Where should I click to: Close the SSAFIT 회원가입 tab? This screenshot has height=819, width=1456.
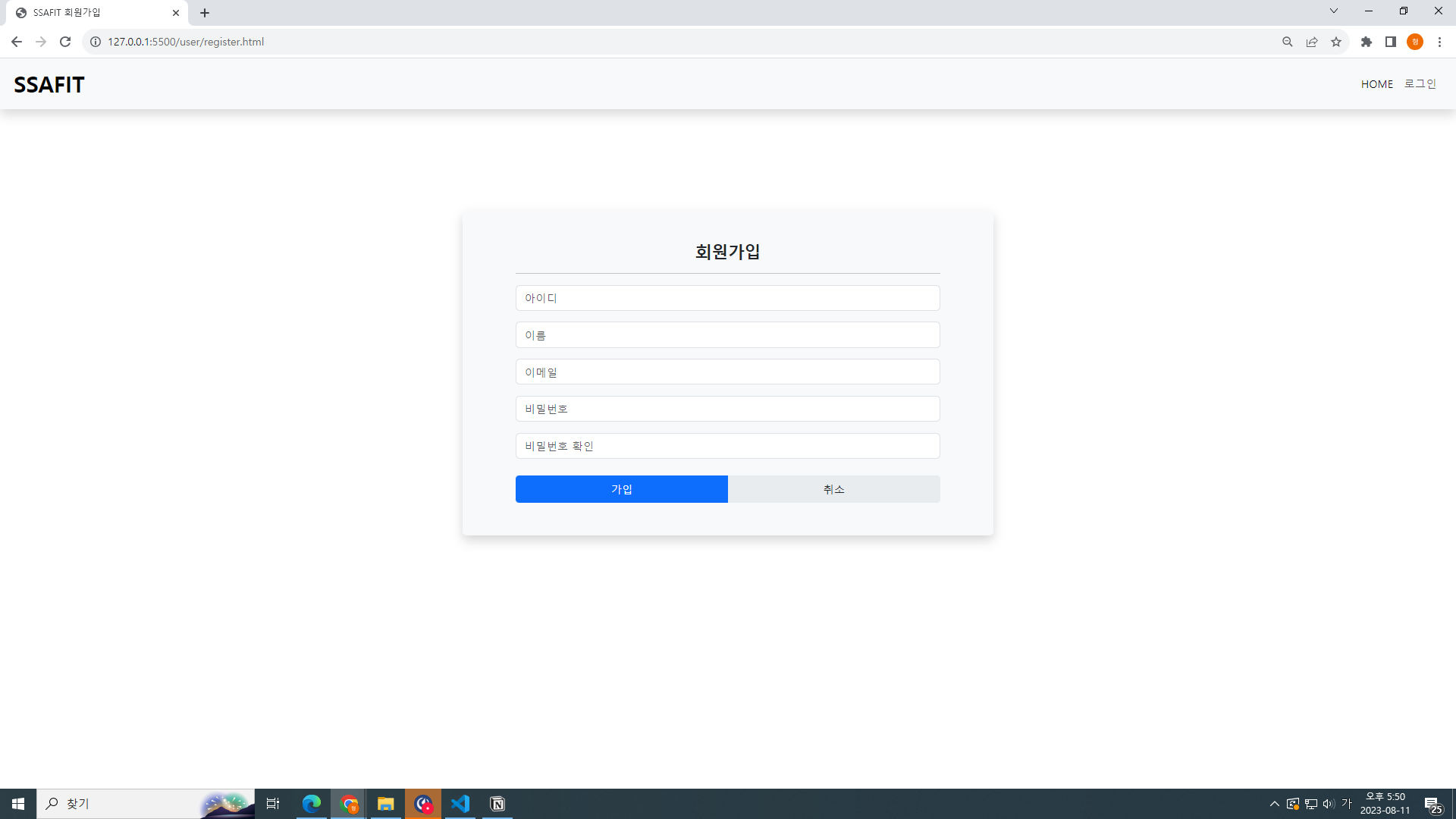176,13
